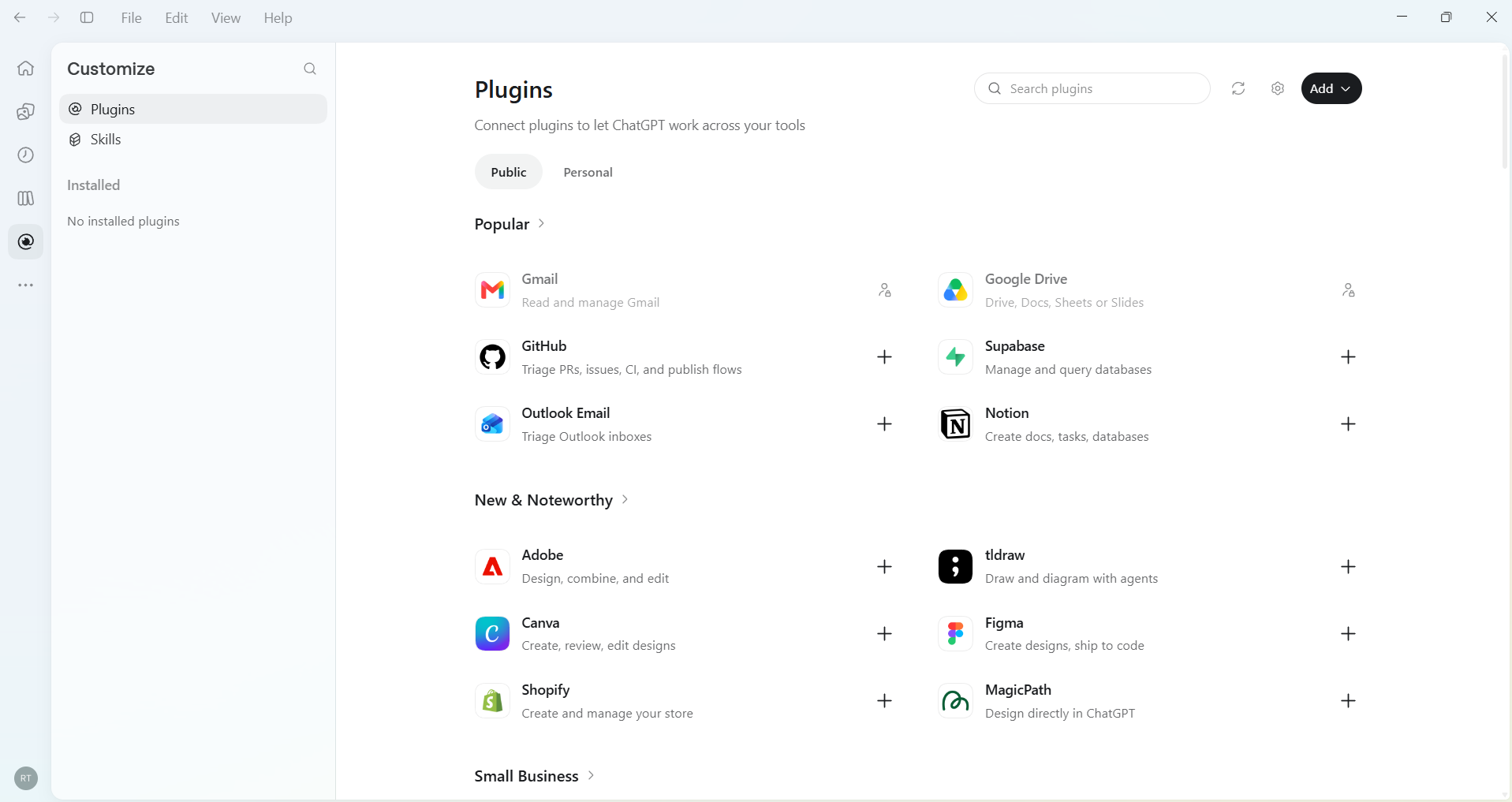Add the Shopify plugin with plus icon
This screenshot has height=802, width=1512.
(885, 701)
